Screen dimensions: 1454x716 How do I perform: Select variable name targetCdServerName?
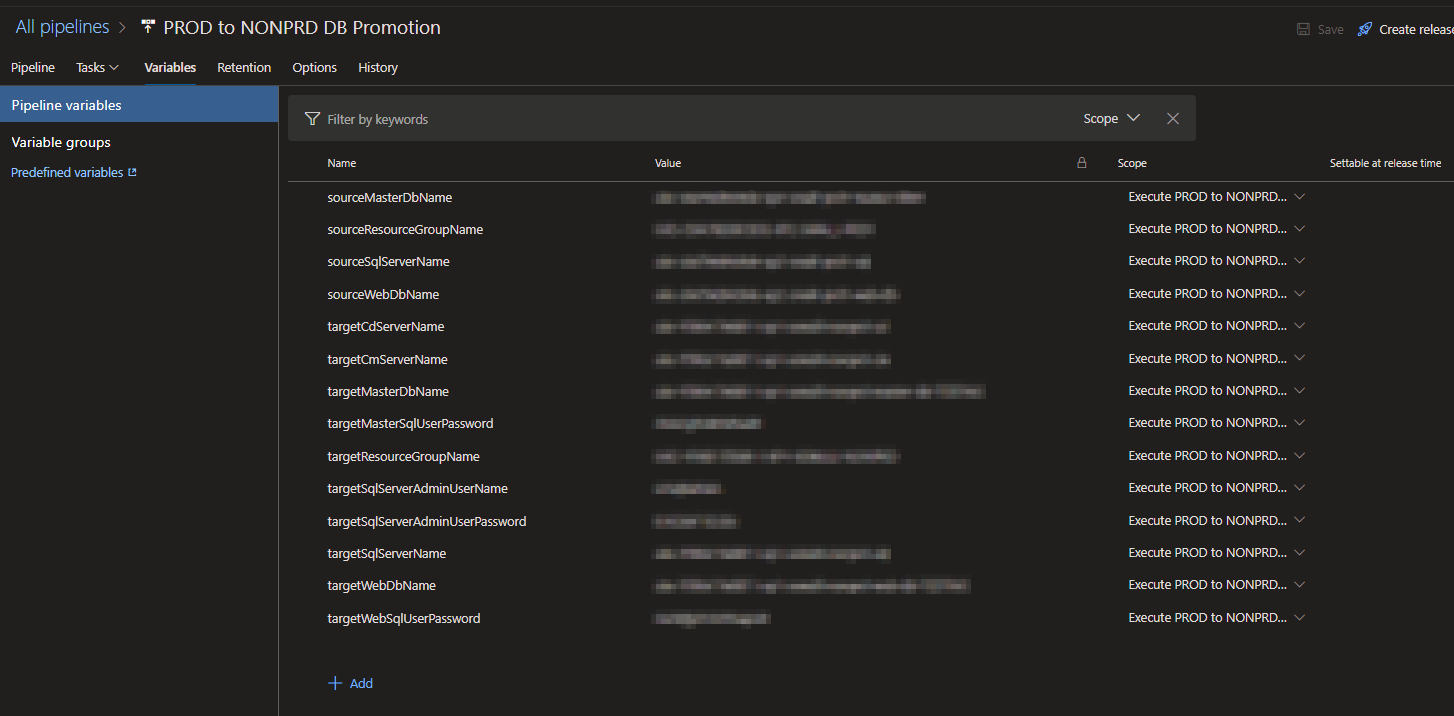point(386,326)
